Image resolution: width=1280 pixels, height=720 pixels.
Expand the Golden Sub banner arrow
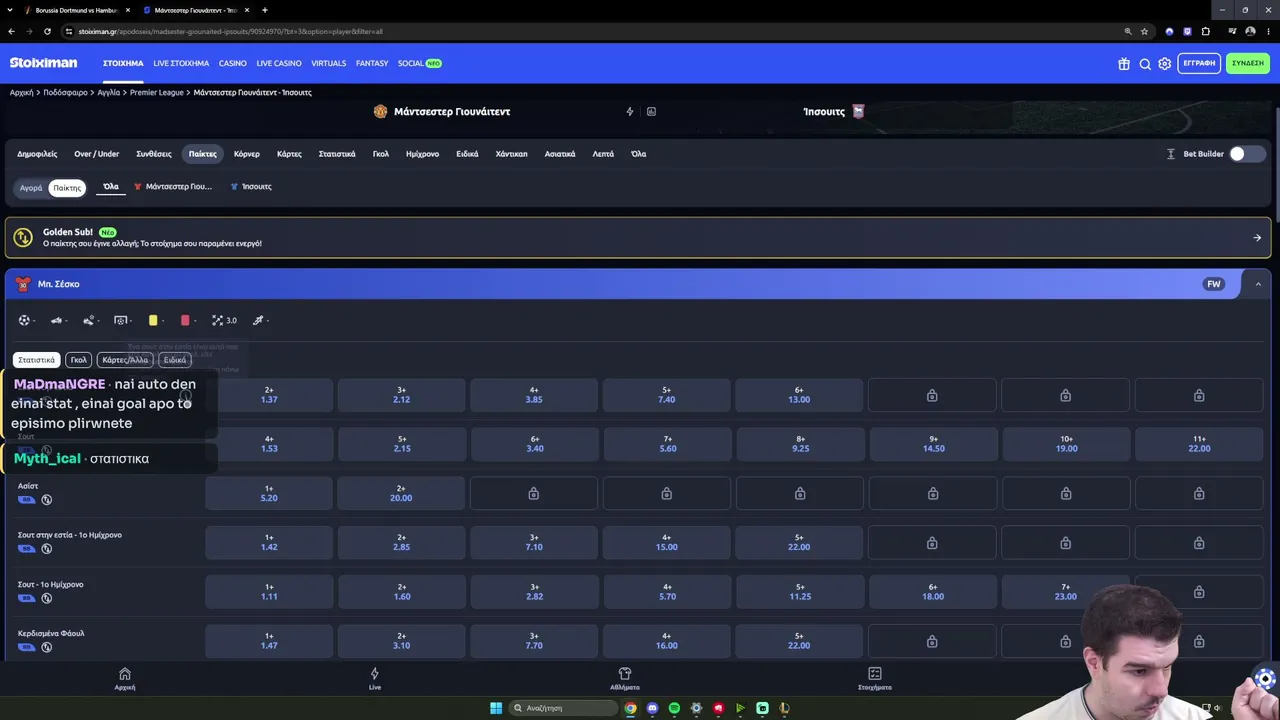[x=1257, y=238]
